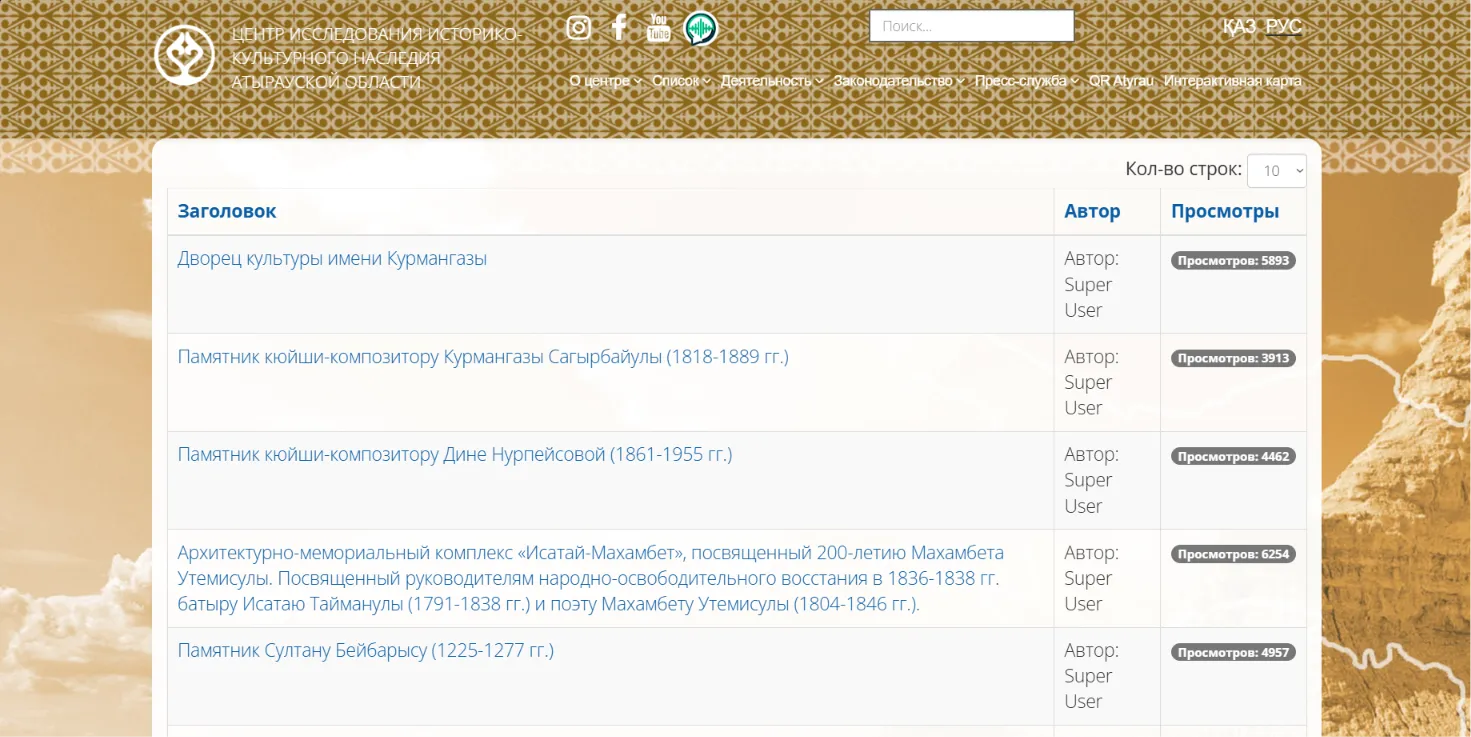This screenshot has width=1471, height=737.
Task: Click the site title 'Центр исследования историко-культурного наследия'
Action: [x=376, y=58]
